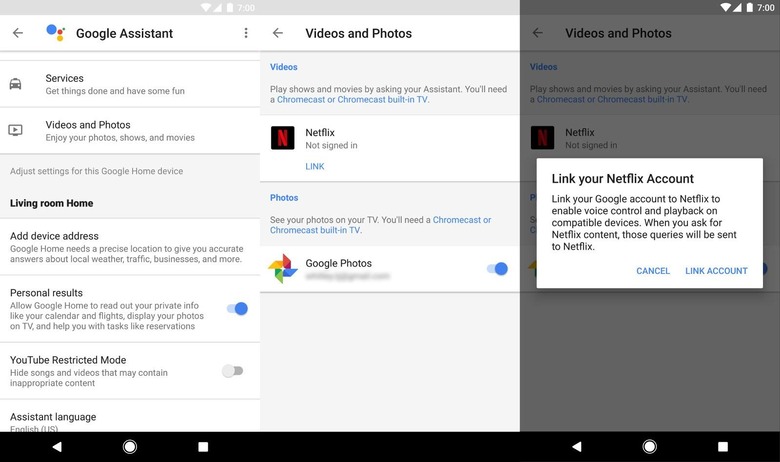Tap Android recents button on left navbar
The height and width of the screenshot is (462, 780).
203,447
